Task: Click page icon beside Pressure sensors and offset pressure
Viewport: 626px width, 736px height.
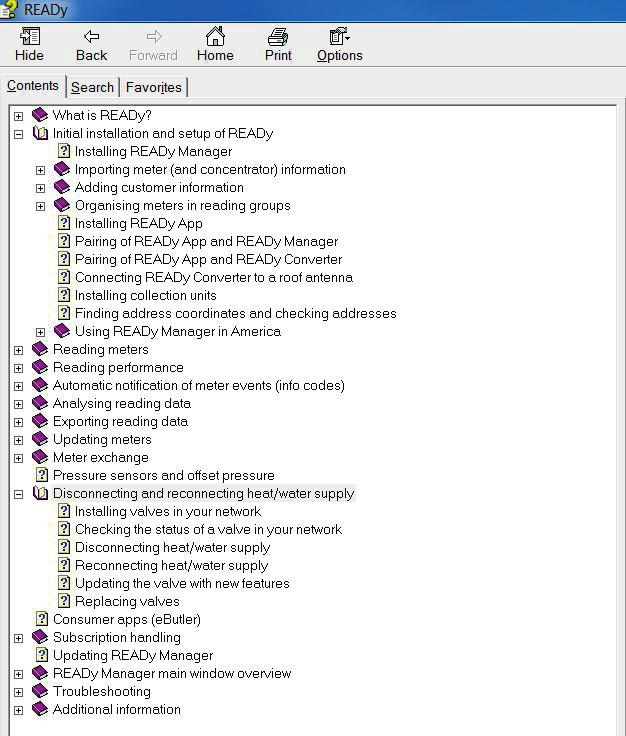Action: coord(42,475)
